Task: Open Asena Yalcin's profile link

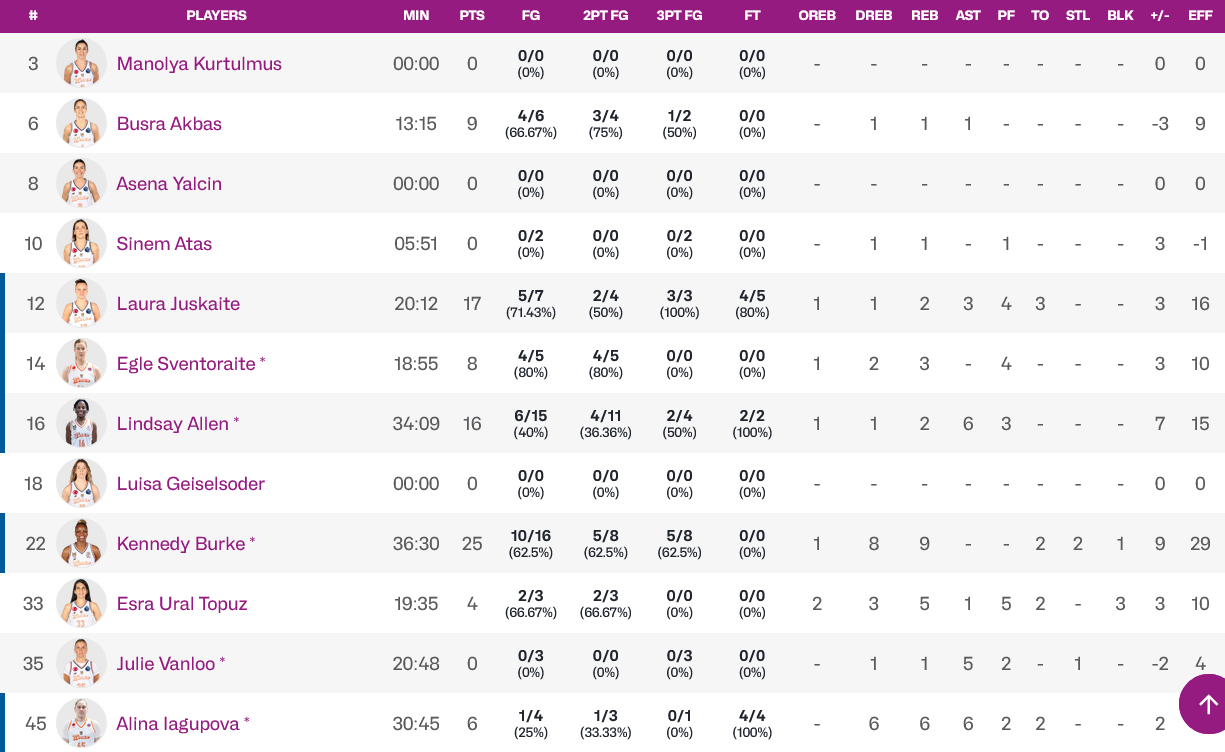Action: click(x=169, y=183)
